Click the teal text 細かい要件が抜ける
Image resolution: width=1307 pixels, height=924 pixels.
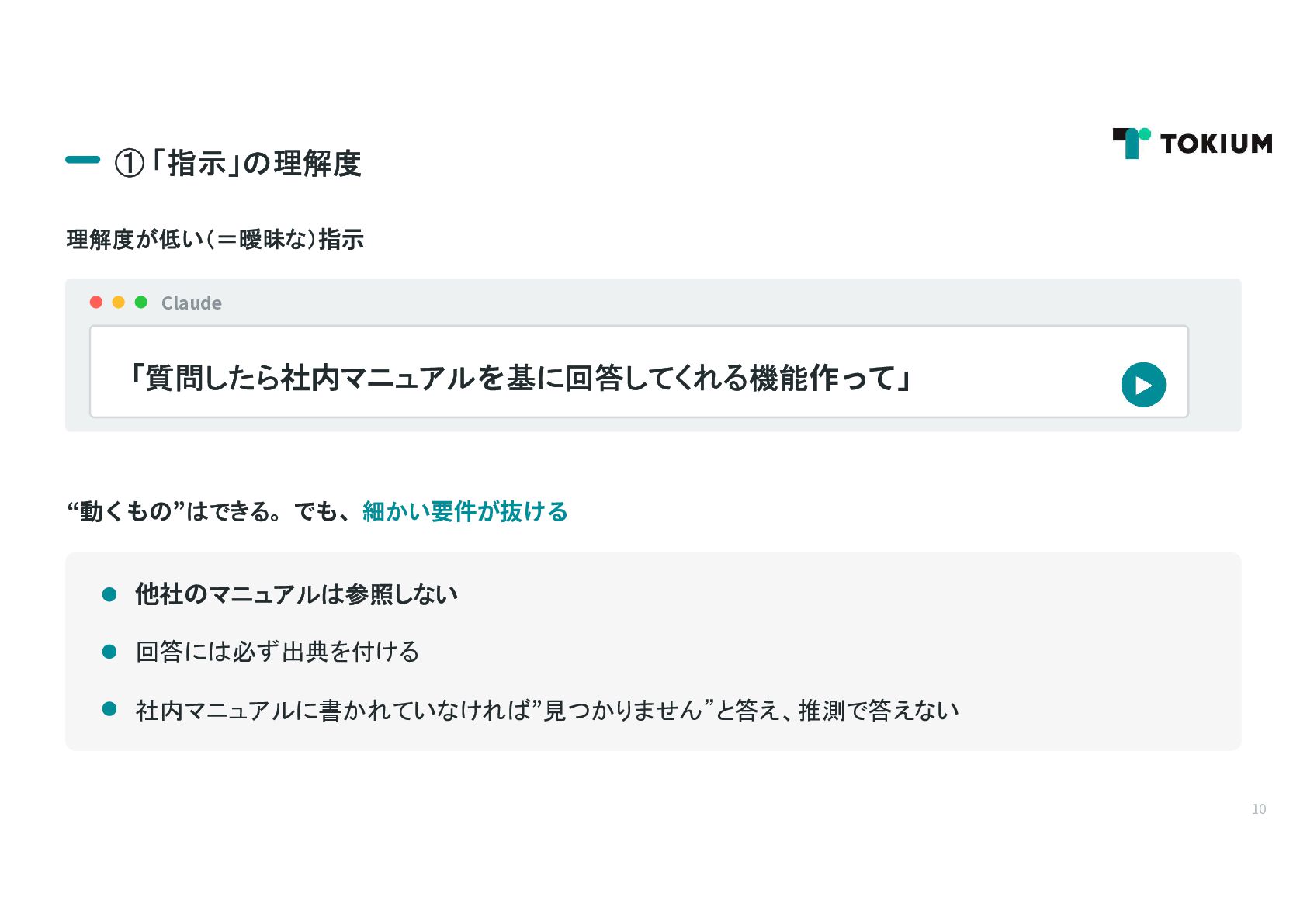click(x=465, y=511)
